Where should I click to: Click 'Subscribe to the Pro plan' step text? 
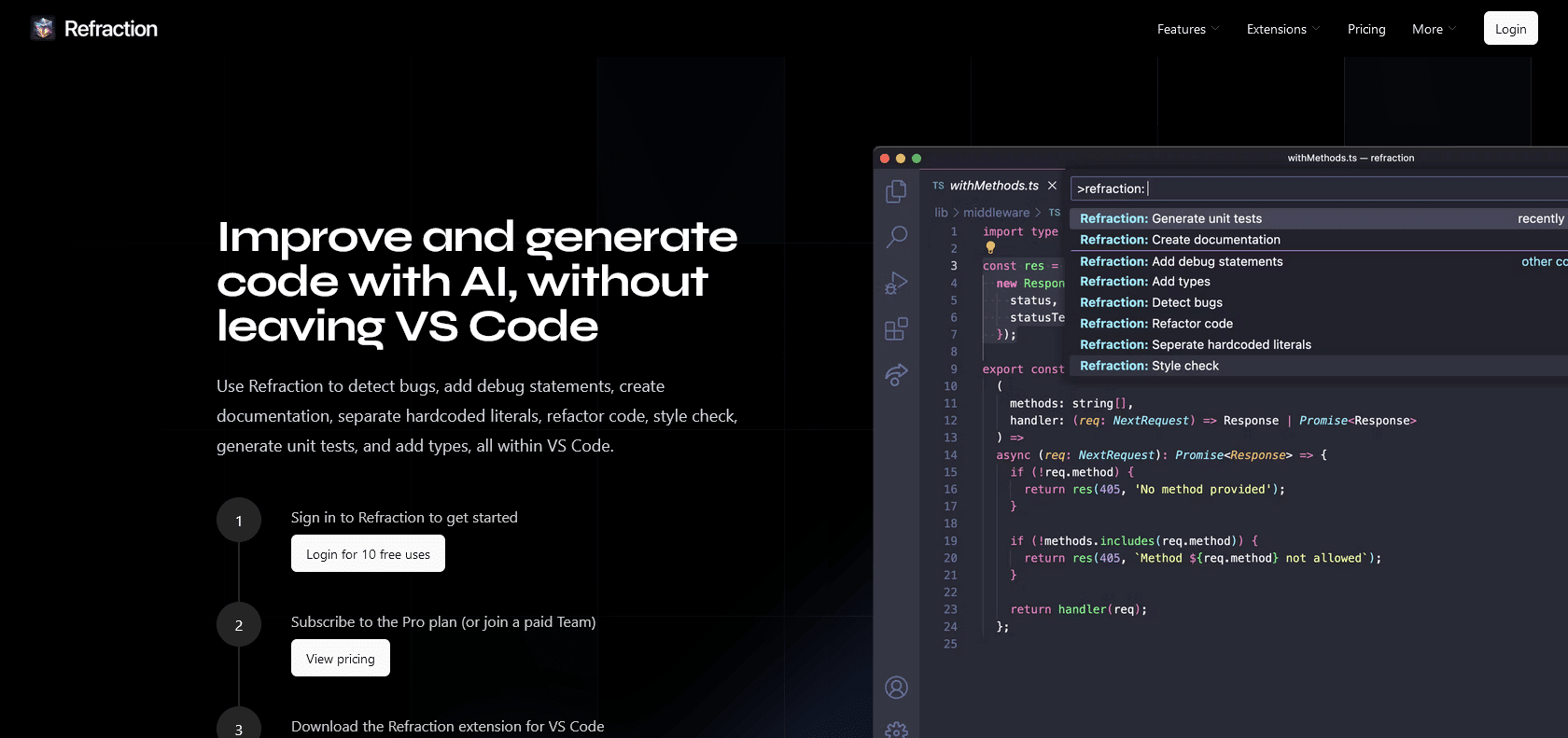click(x=443, y=621)
